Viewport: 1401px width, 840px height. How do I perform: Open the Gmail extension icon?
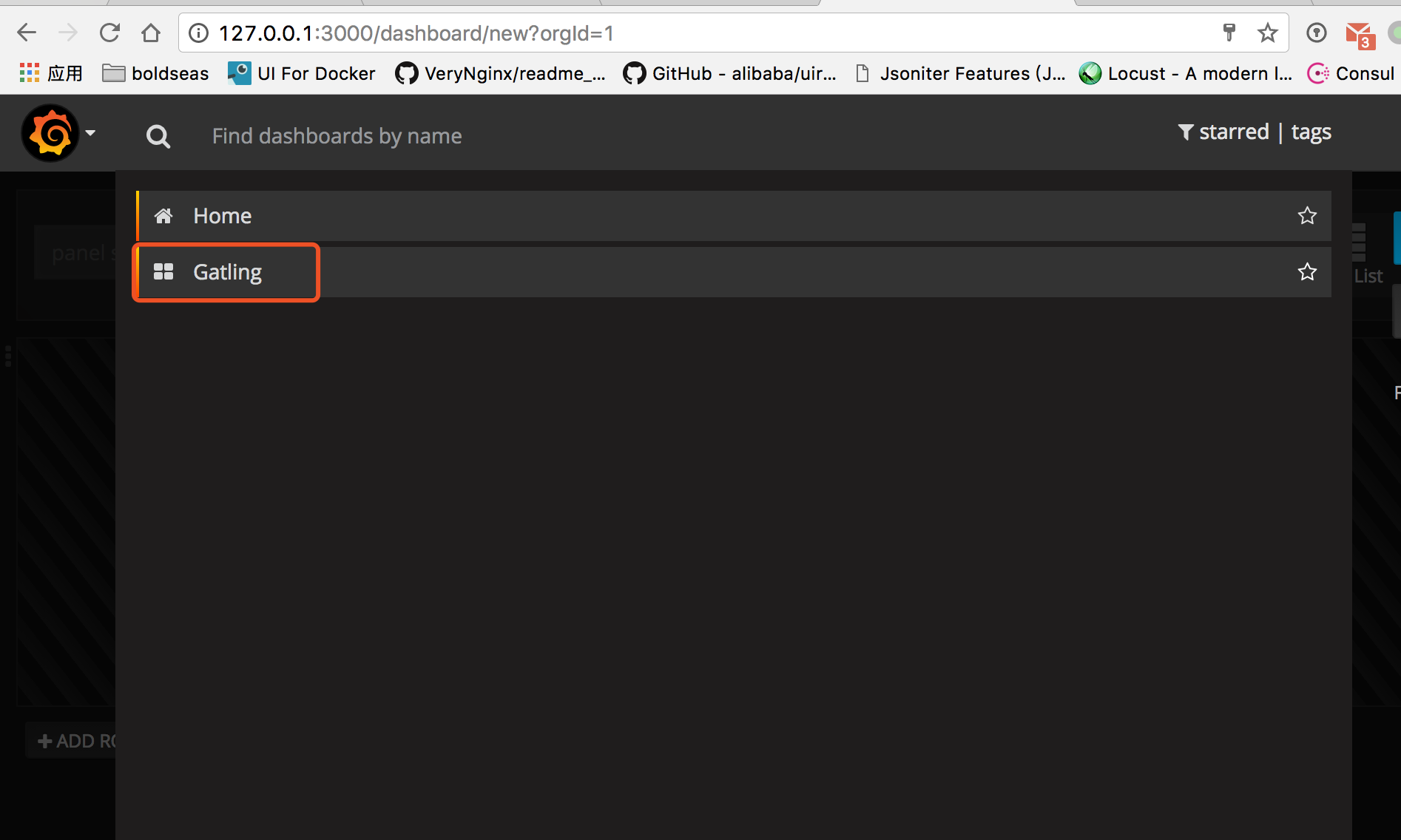(x=1360, y=34)
